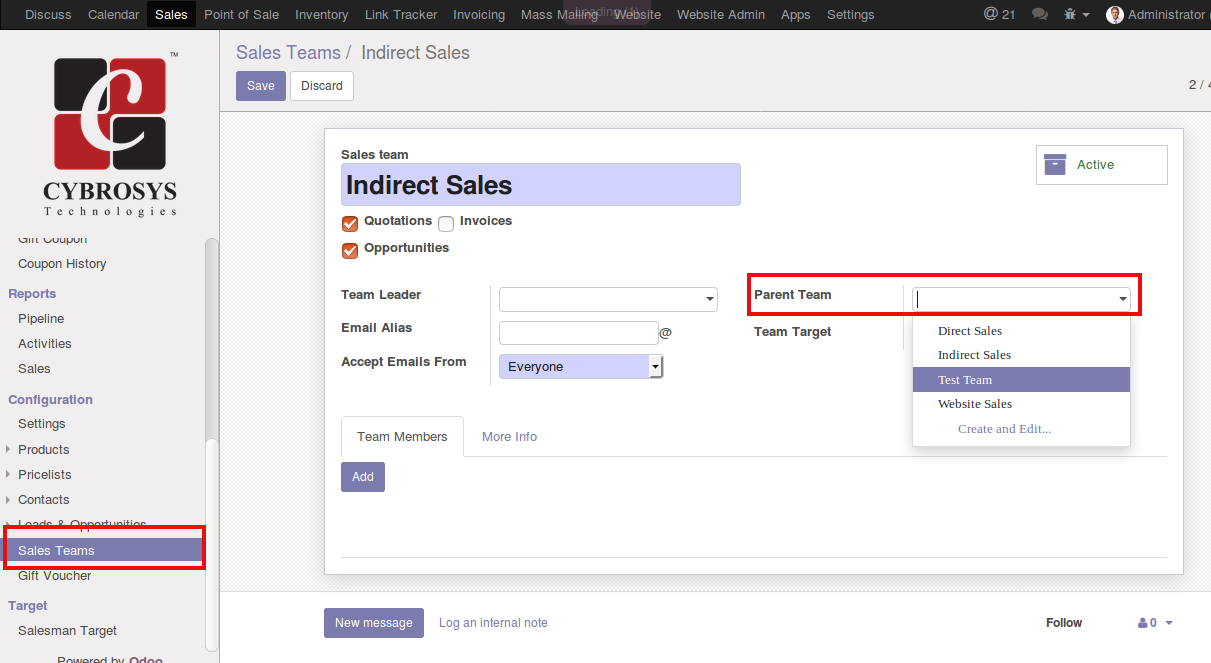Open the @ mentions counter showing 21
Screen dimensions: 1211x663
pos(999,14)
